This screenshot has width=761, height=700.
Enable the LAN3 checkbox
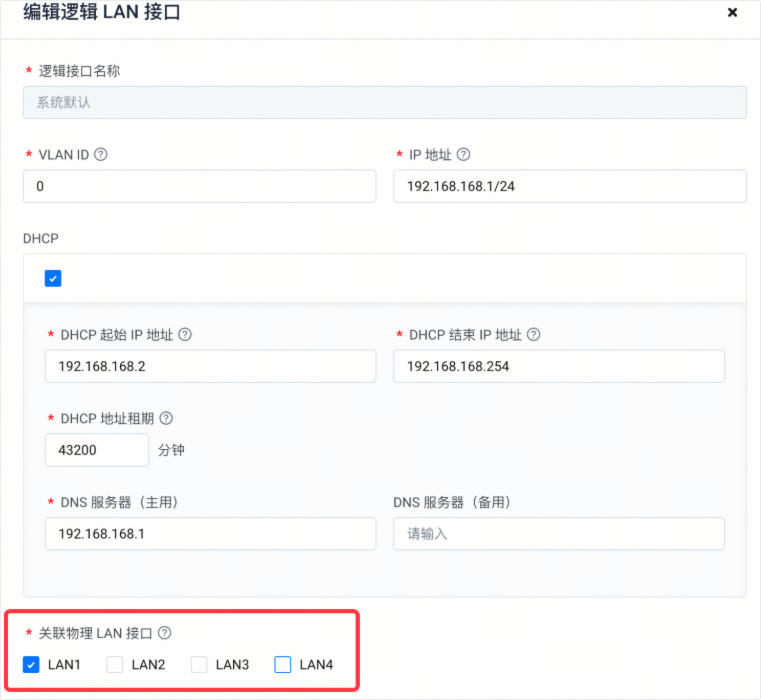pyautogui.click(x=199, y=665)
